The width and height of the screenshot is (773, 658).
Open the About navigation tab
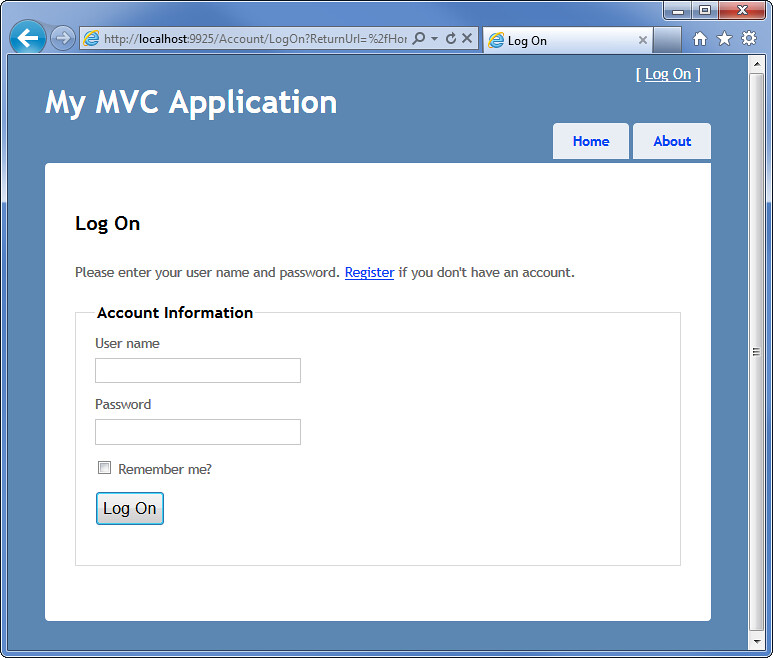[672, 141]
